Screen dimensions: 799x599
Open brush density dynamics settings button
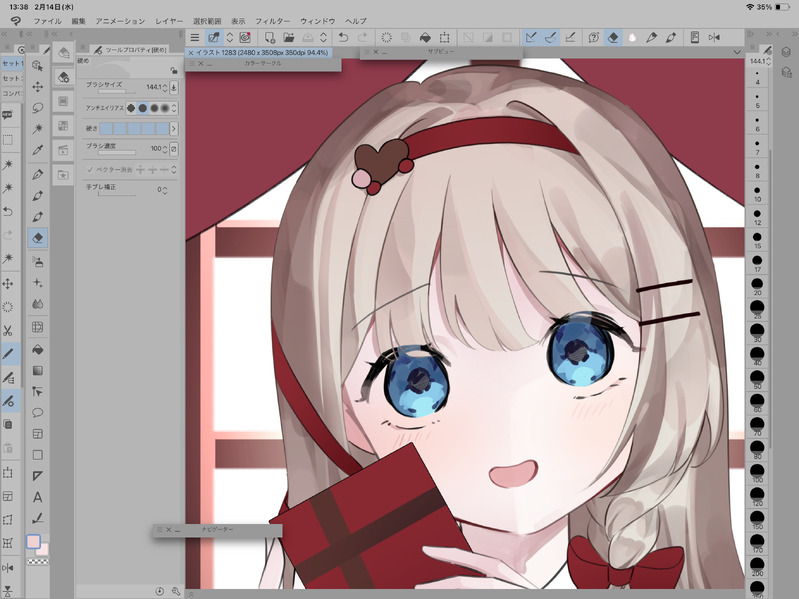(x=174, y=149)
